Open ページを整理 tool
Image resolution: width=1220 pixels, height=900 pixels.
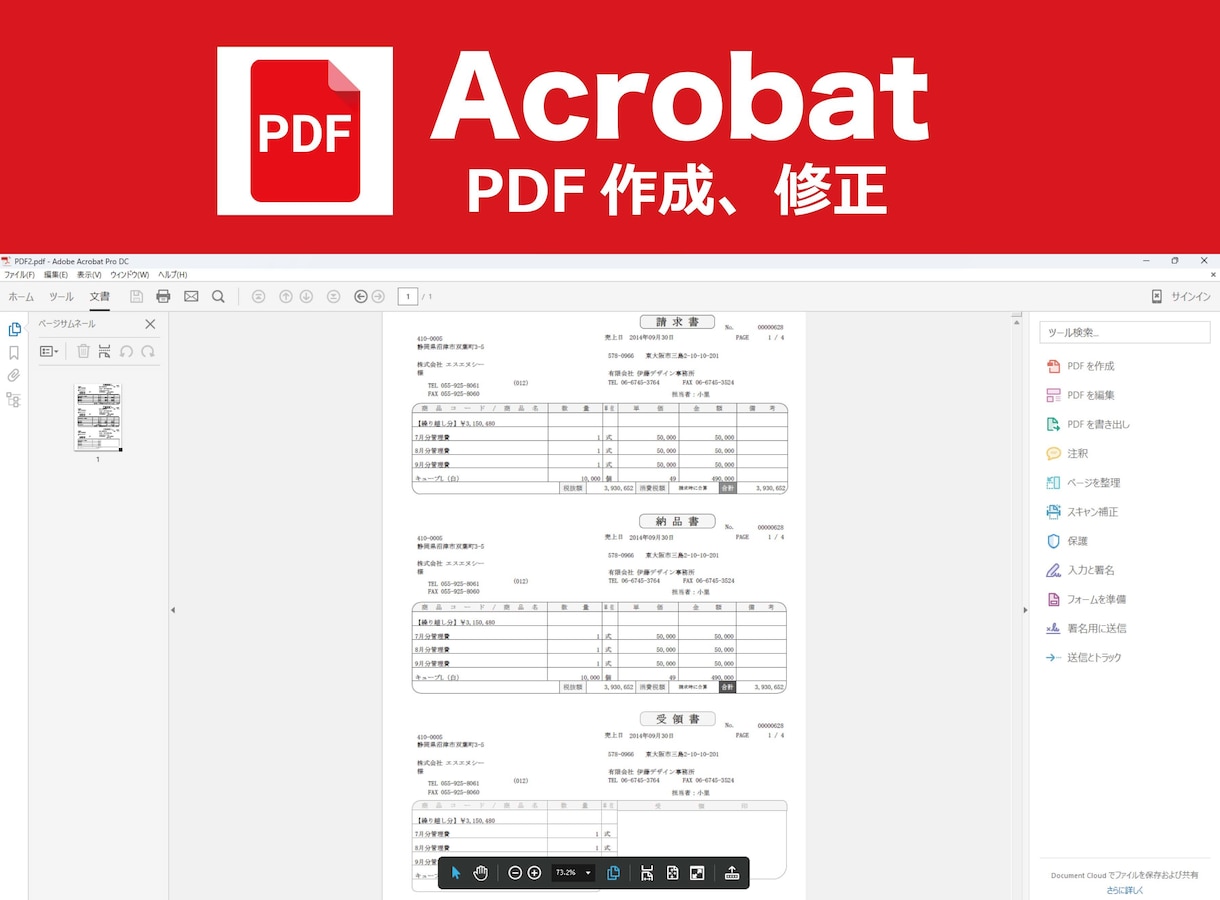point(1083,482)
